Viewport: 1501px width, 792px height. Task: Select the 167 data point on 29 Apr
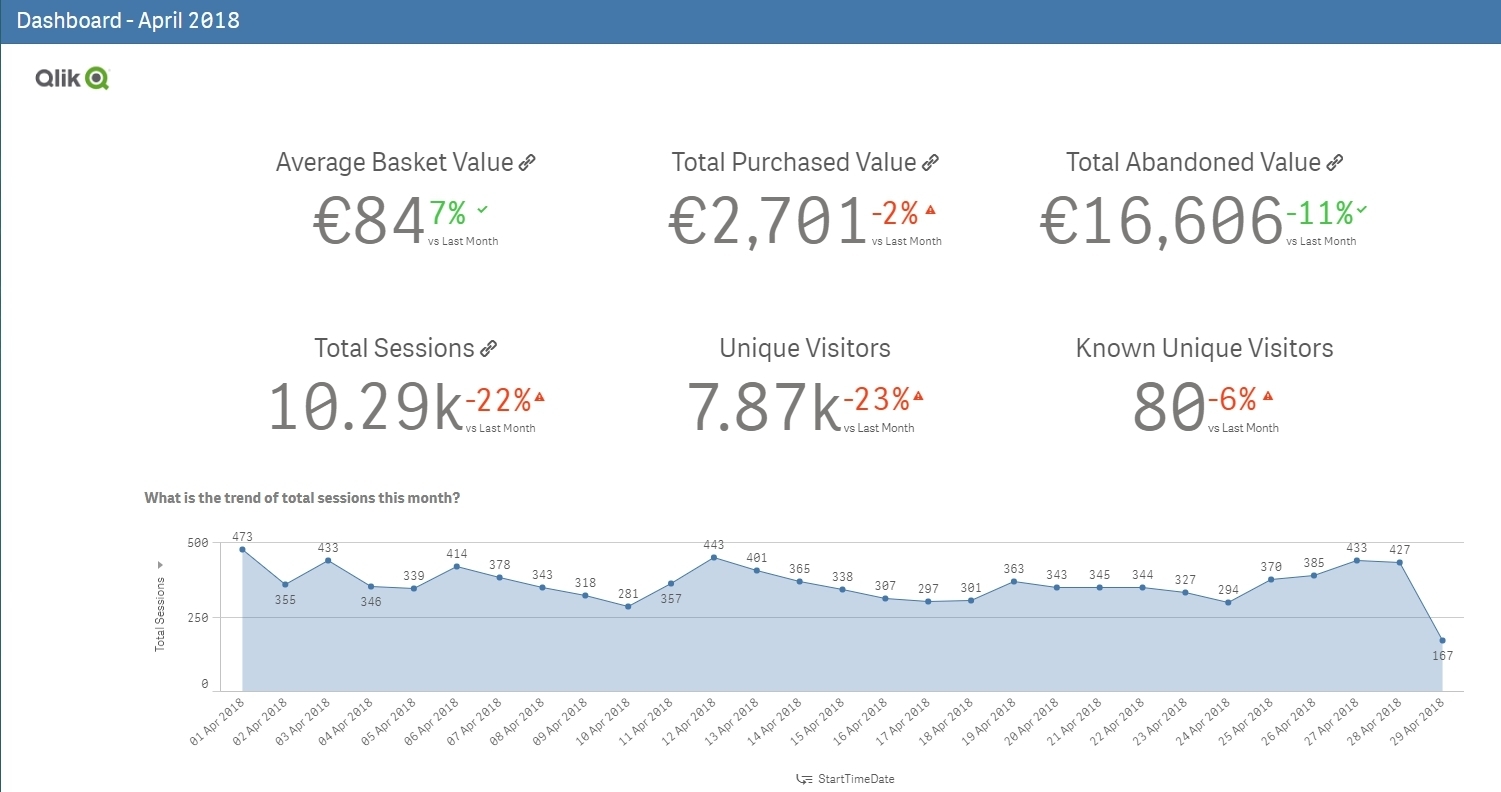coord(1442,640)
